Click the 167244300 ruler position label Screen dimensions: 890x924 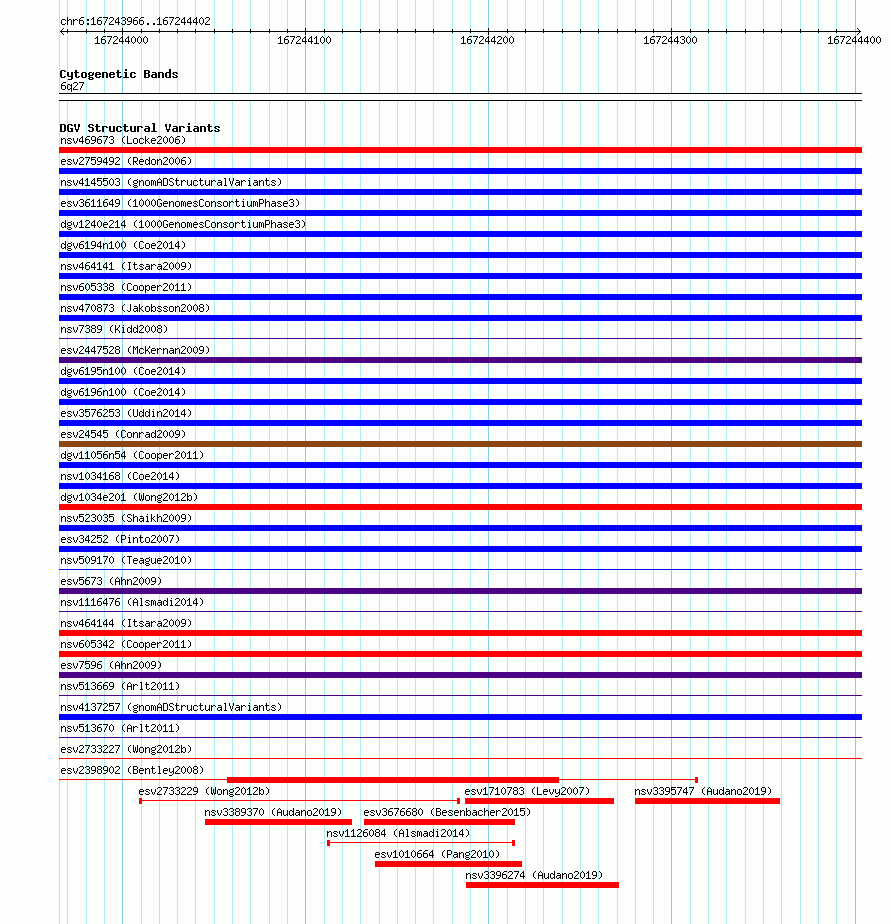(670, 40)
